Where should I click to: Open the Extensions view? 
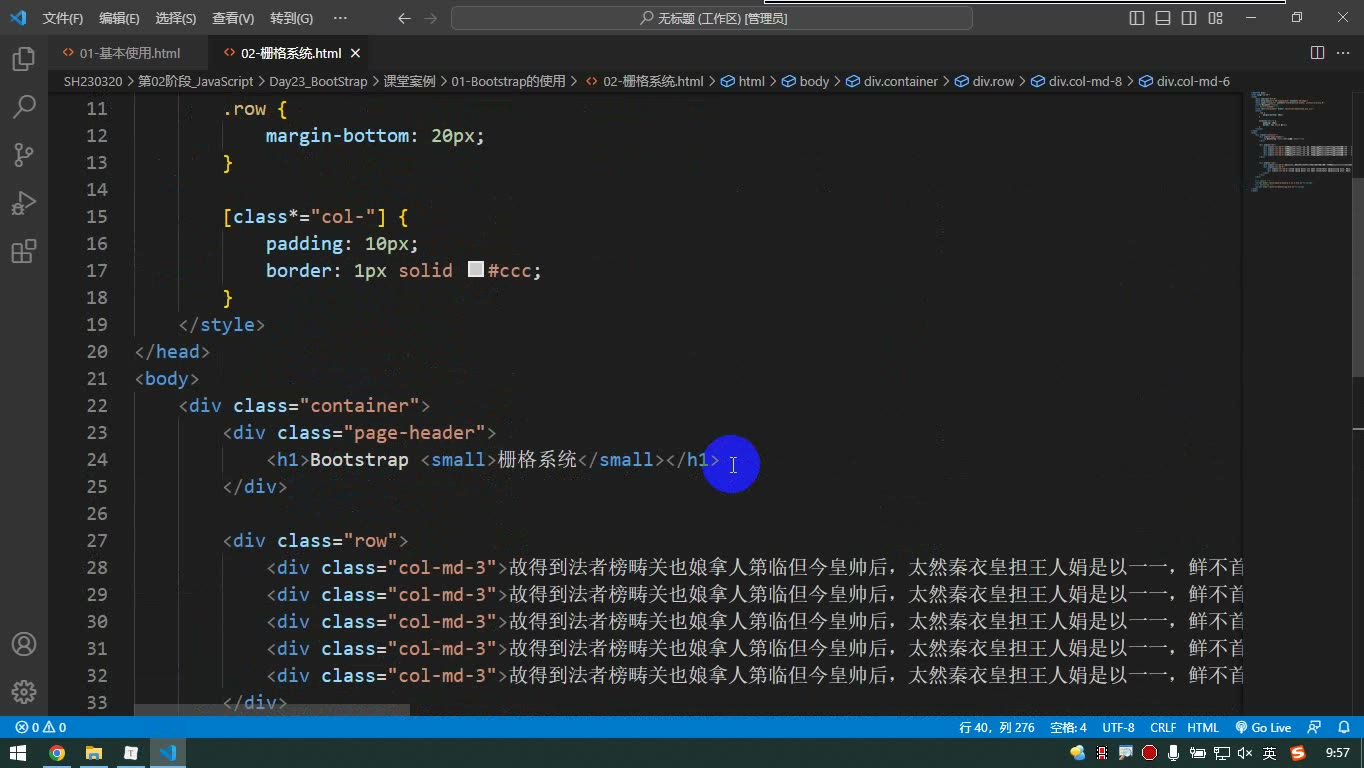click(23, 251)
